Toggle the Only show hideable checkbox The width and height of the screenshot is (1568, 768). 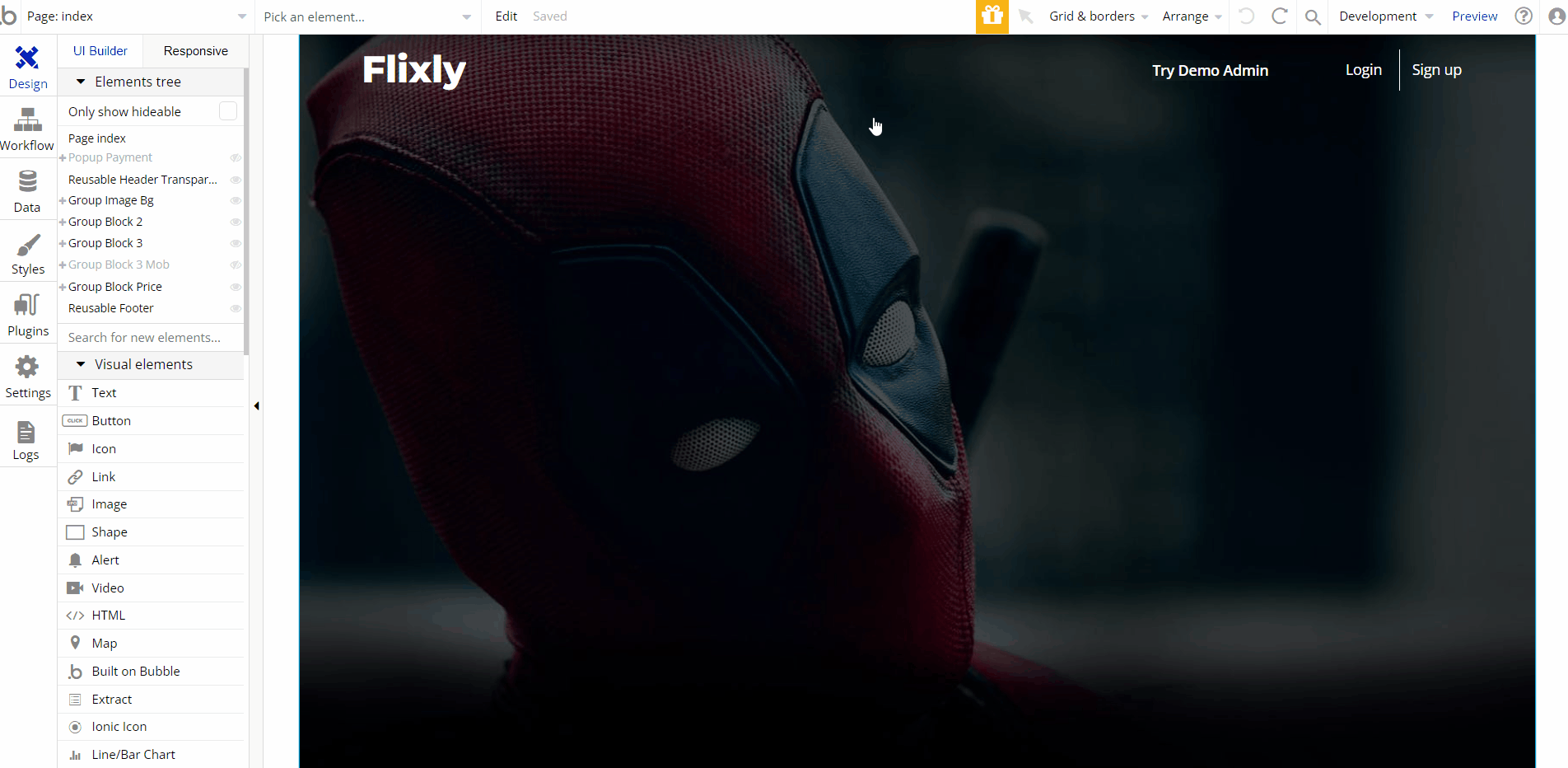[x=228, y=111]
